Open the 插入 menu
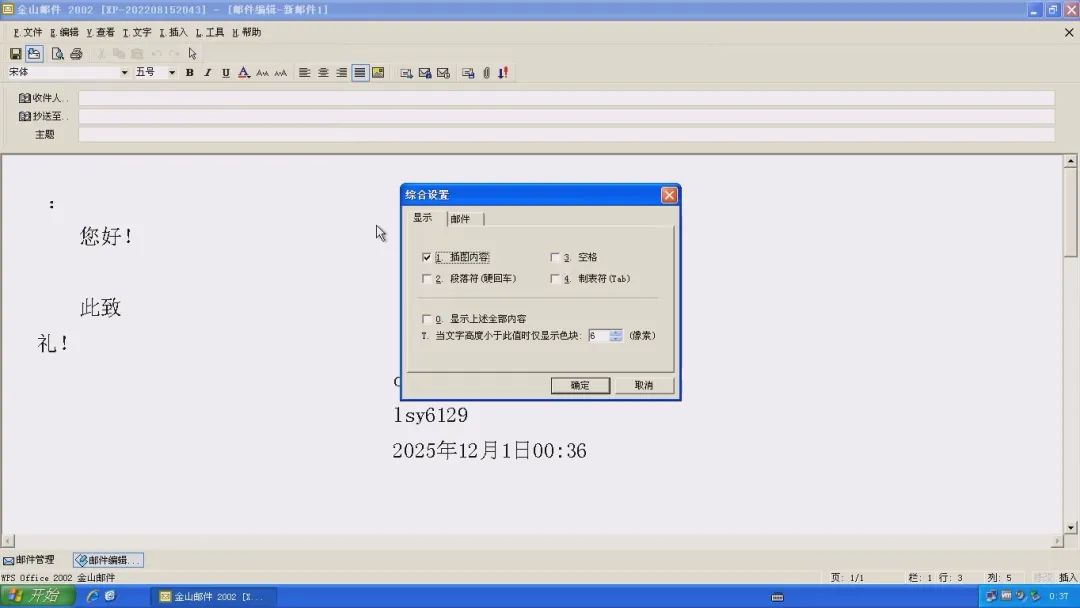This screenshot has width=1080, height=608. (174, 32)
